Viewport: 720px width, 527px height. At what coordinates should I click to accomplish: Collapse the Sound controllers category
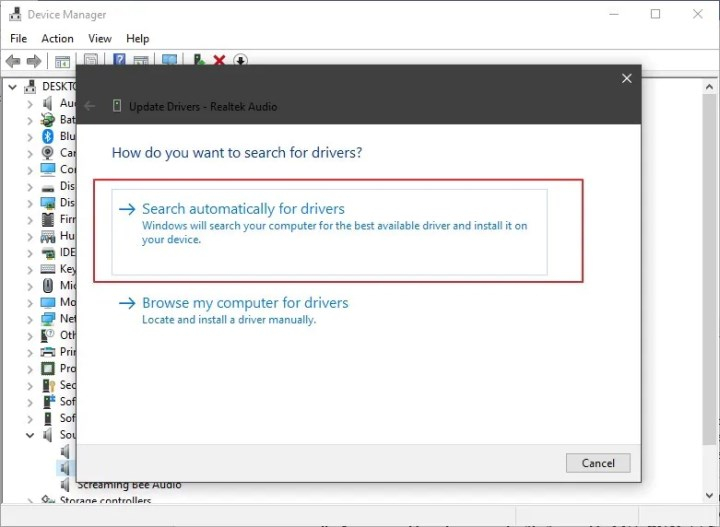(x=30, y=435)
